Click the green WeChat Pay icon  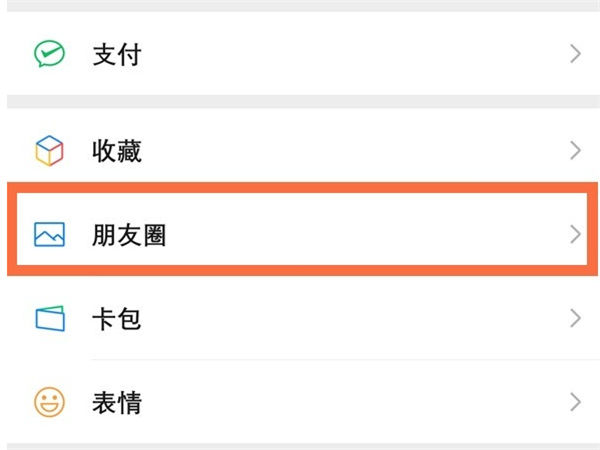click(x=48, y=54)
